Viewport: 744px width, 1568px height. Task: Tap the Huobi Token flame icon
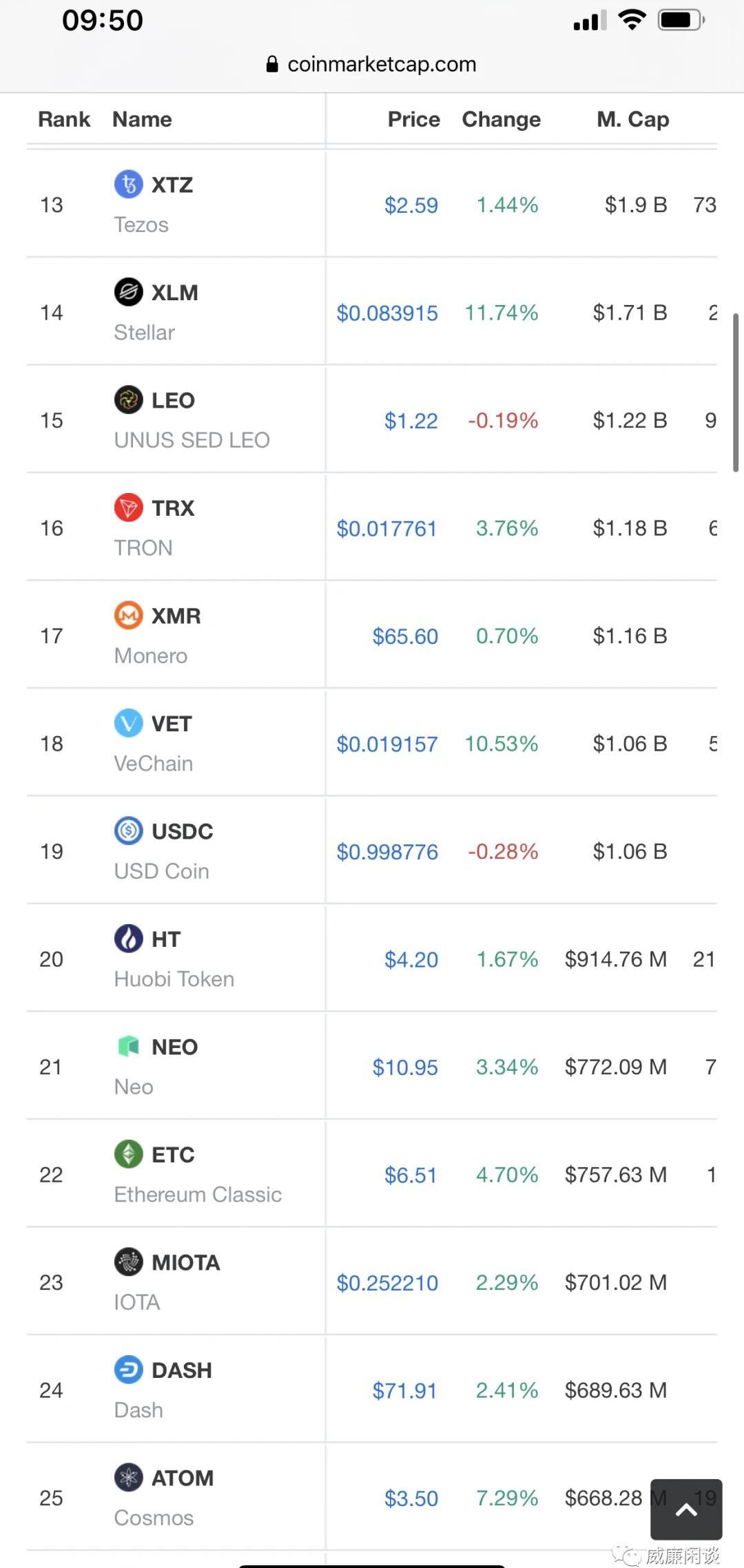[x=128, y=939]
